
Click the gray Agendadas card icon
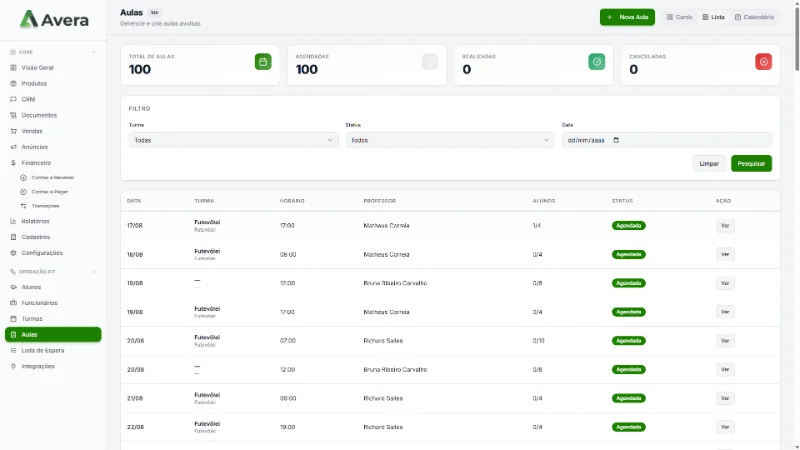coord(430,62)
